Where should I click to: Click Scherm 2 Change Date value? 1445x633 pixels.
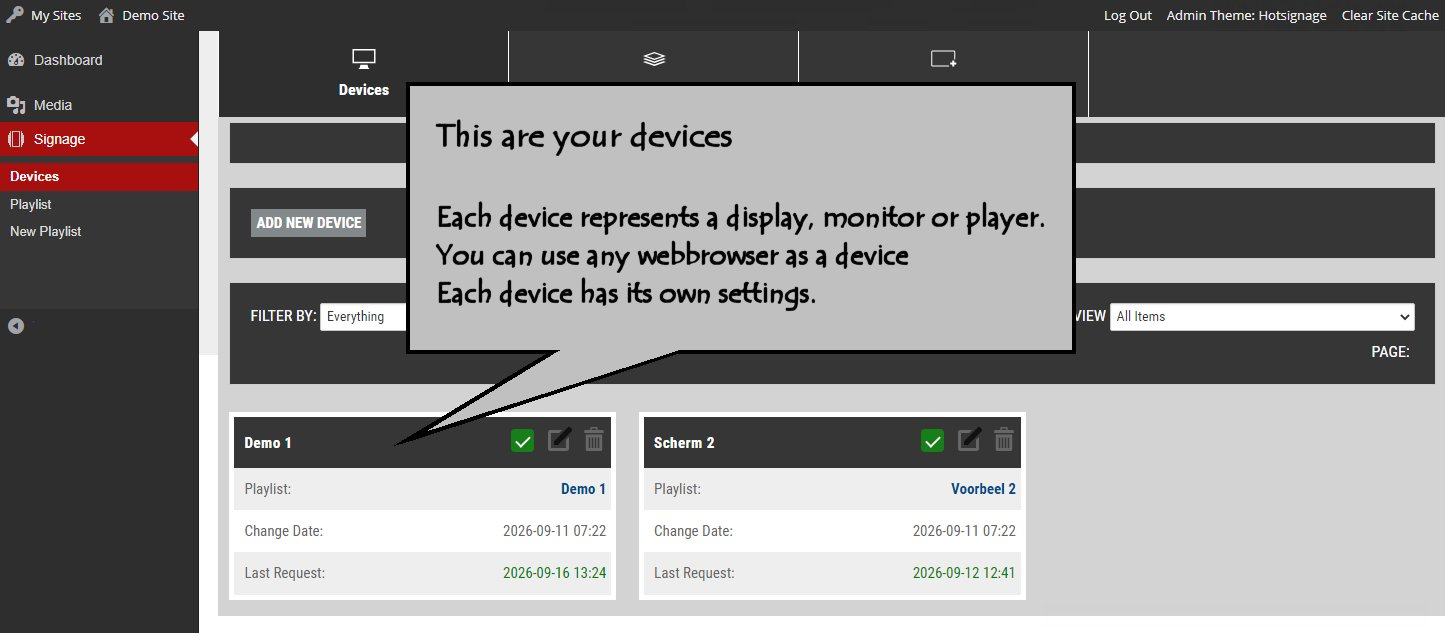[965, 531]
